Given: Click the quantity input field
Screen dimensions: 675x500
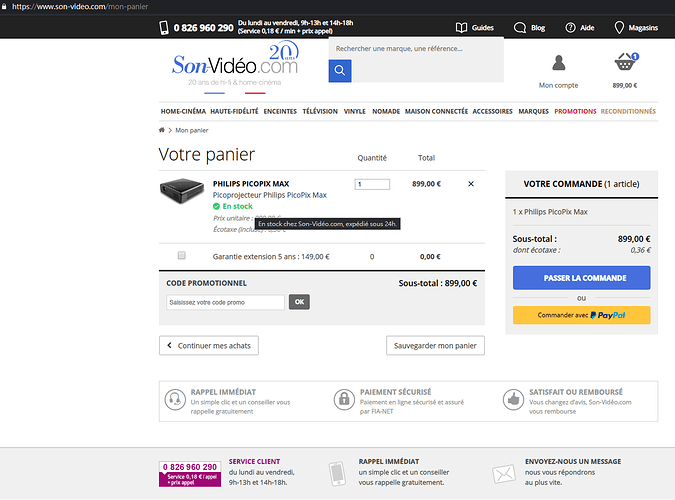Looking at the screenshot, I should (372, 184).
